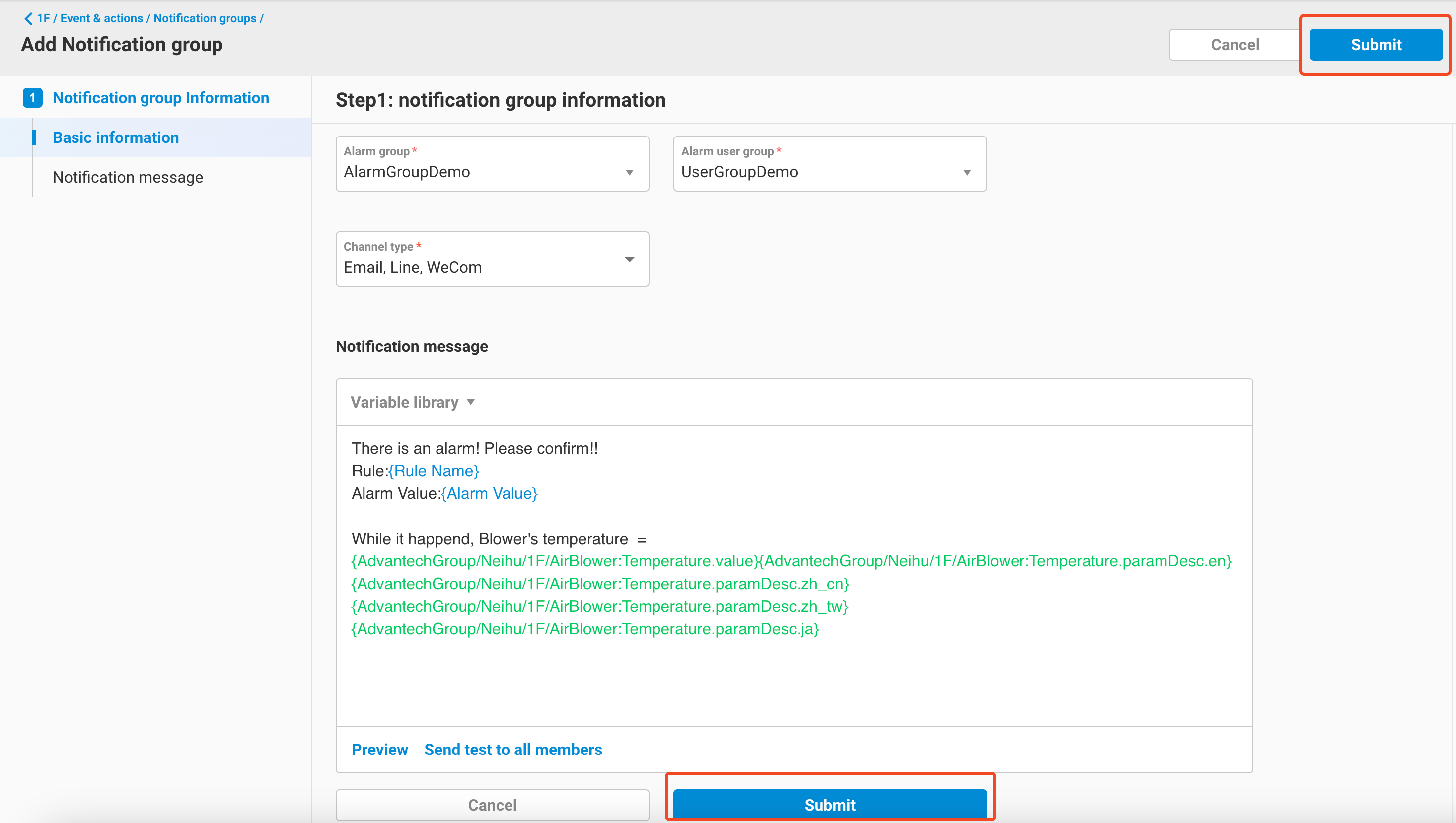Screen dimensions: 1456x823
Task: Open Notification group Information step
Action: (x=160, y=98)
